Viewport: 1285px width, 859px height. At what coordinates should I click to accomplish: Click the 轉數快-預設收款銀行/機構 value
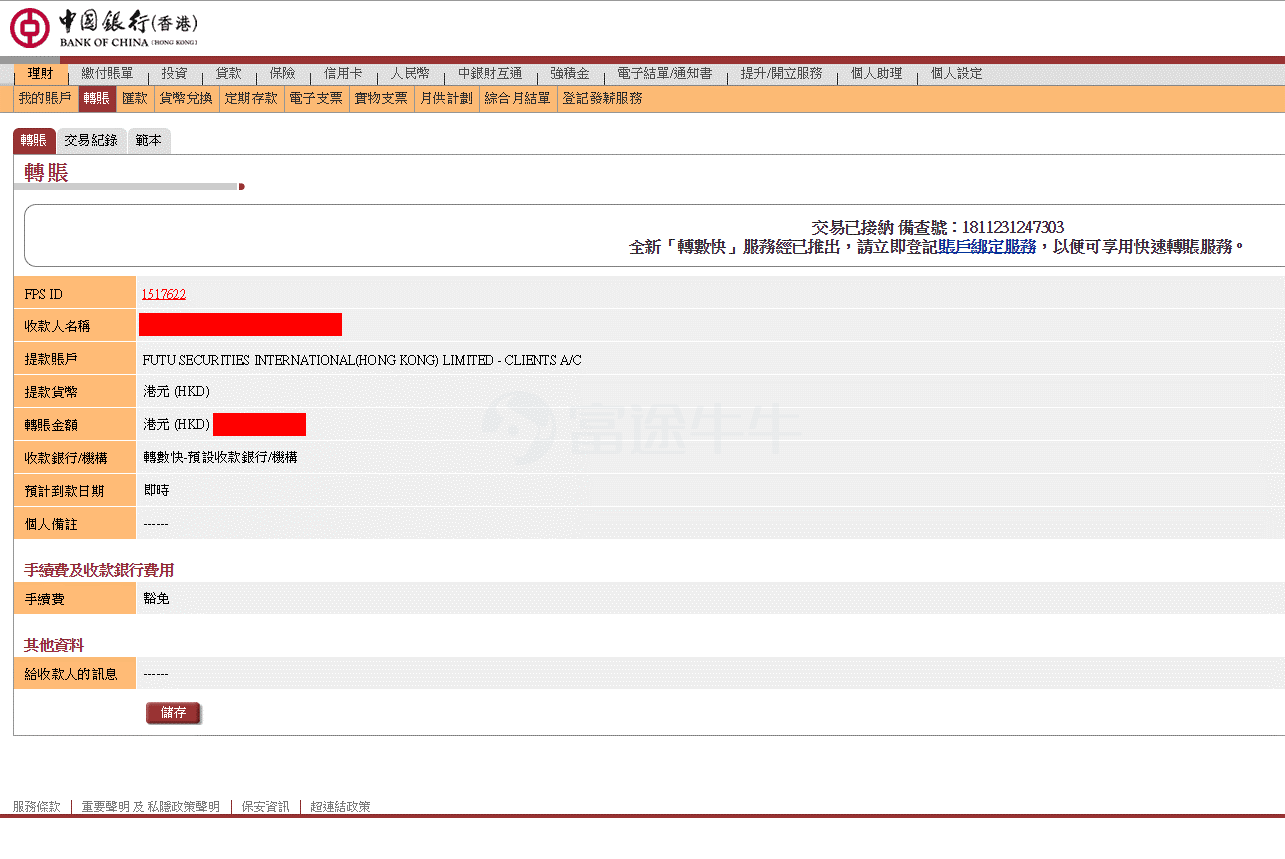point(220,457)
